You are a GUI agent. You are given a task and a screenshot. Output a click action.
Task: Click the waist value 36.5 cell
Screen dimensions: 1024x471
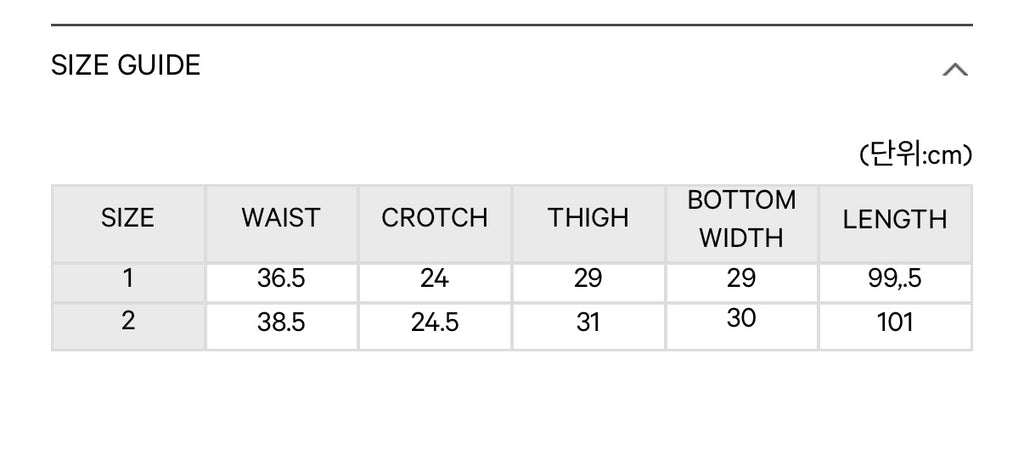(x=281, y=283)
